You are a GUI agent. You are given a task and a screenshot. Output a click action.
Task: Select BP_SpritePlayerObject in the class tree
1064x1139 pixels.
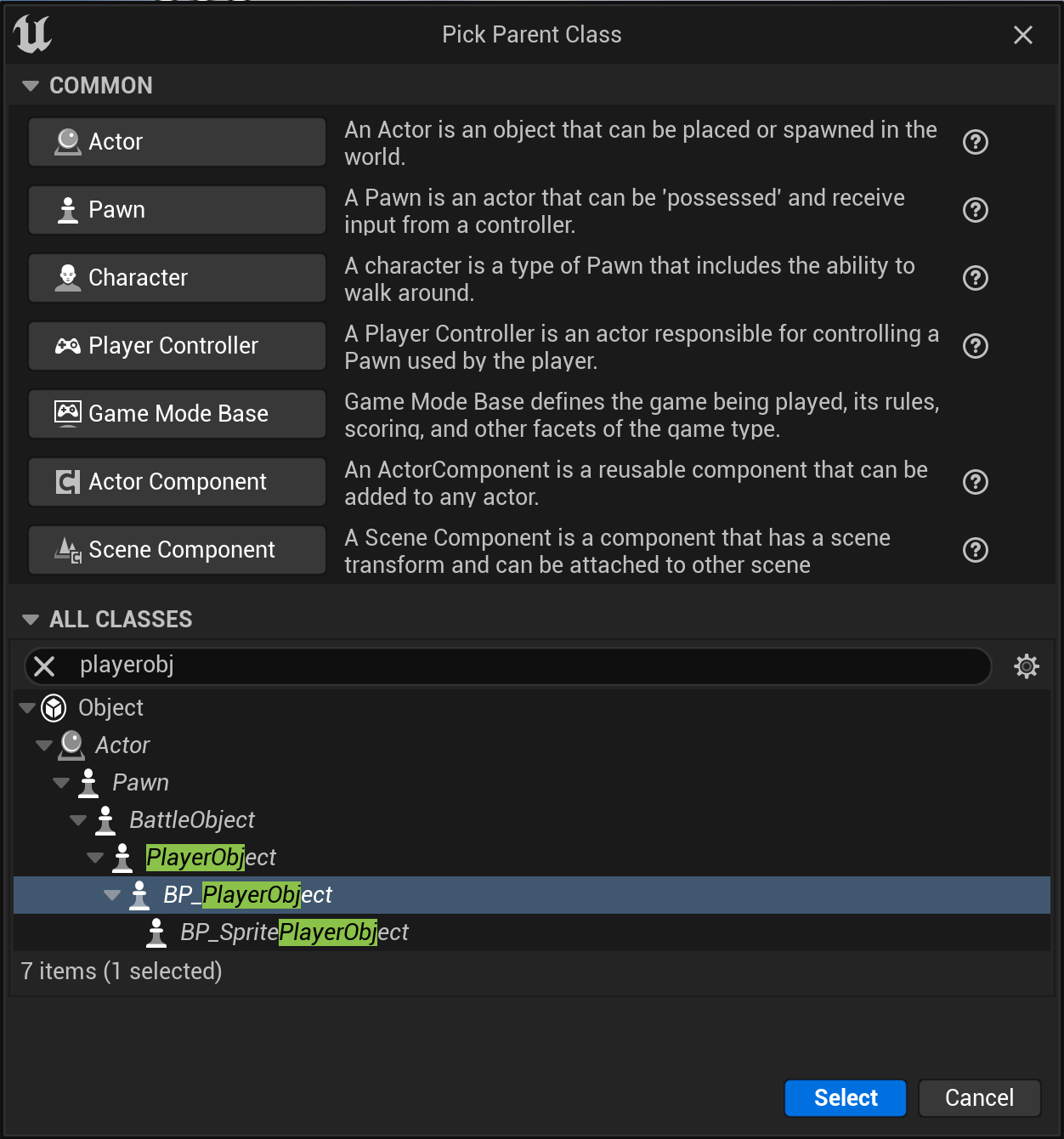coord(293,932)
